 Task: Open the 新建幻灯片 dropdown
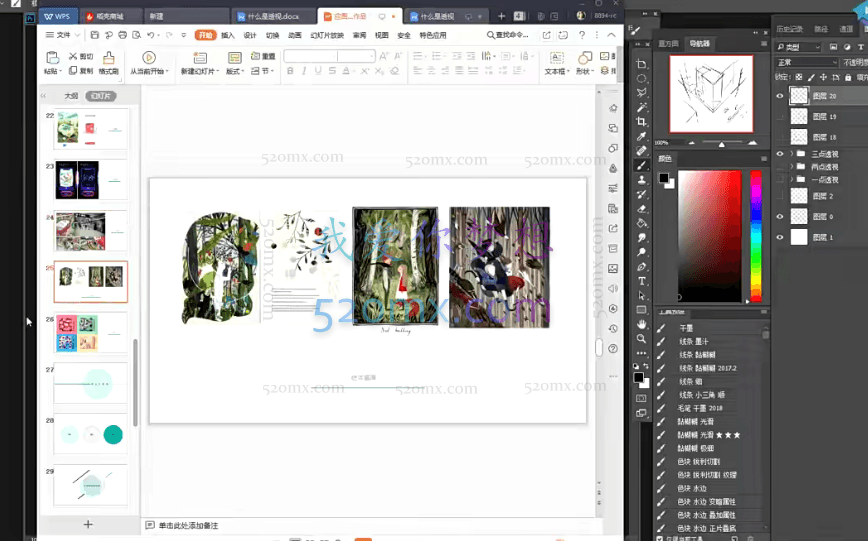(200, 71)
